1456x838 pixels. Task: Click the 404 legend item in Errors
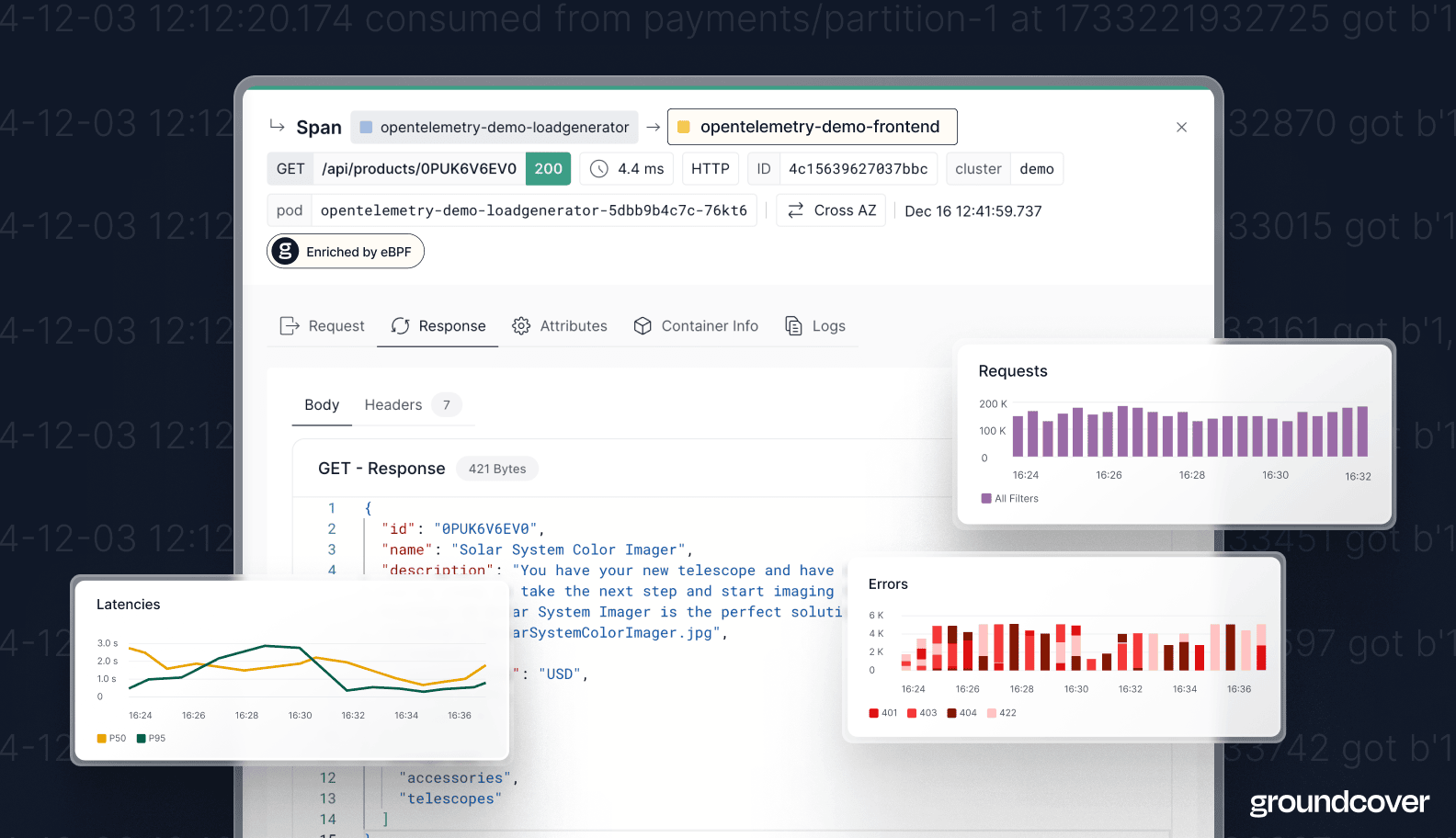[962, 713]
